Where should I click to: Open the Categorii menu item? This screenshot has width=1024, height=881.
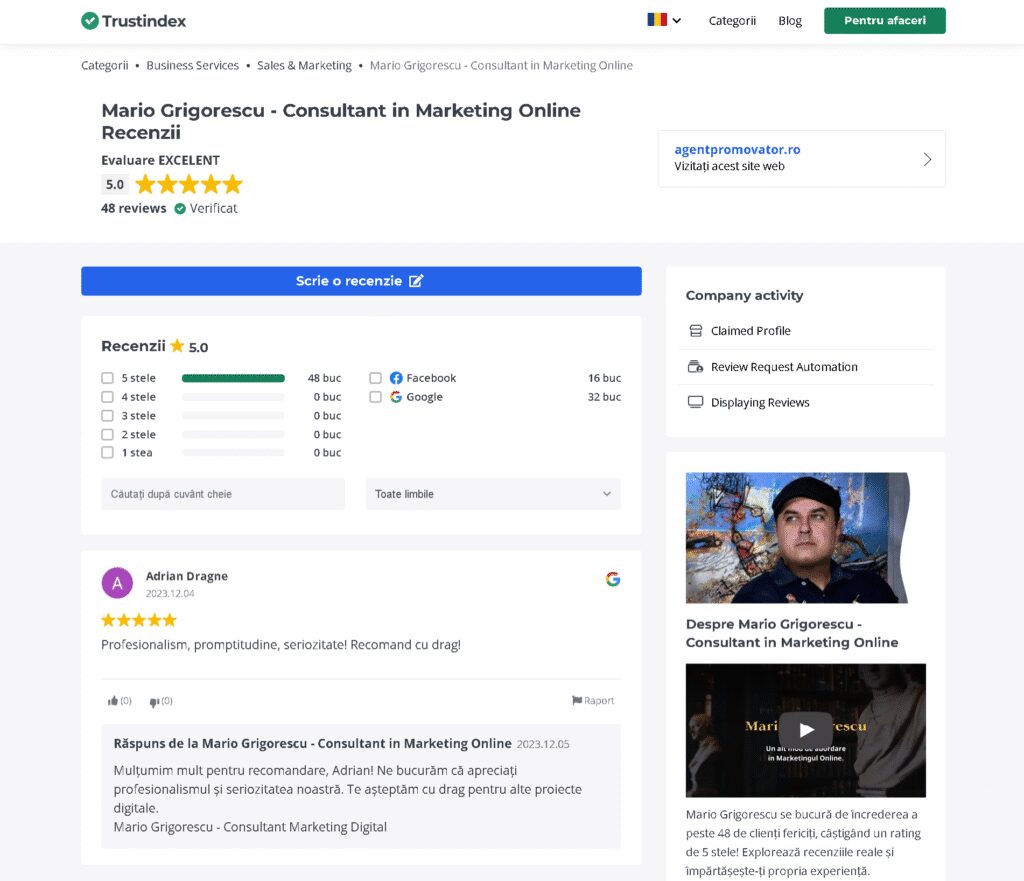[732, 21]
